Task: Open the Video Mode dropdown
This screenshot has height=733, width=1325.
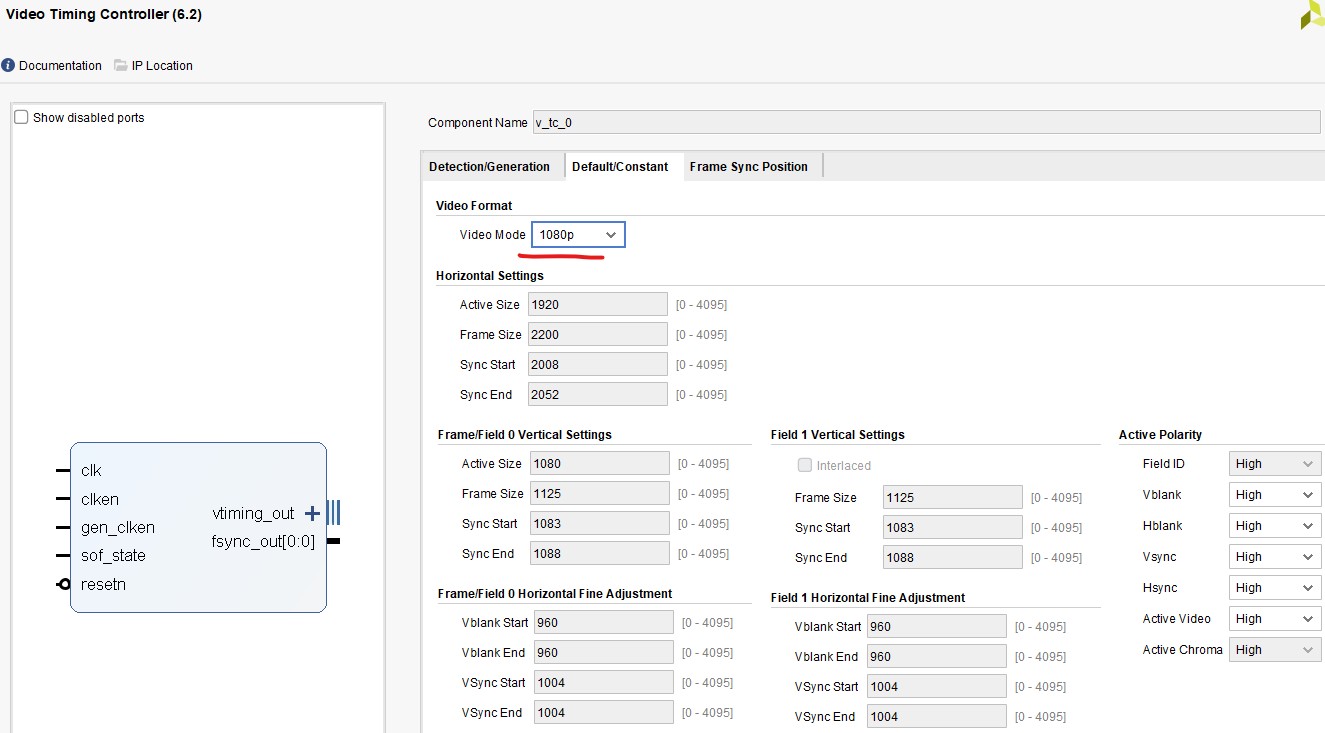Action: coord(578,235)
